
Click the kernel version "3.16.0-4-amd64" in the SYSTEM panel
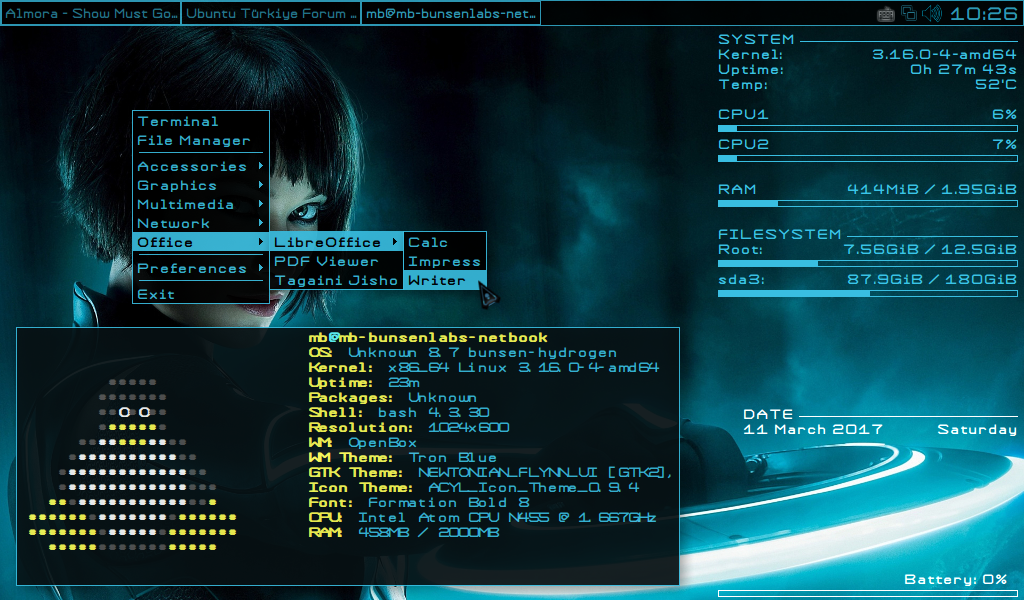pos(944,55)
